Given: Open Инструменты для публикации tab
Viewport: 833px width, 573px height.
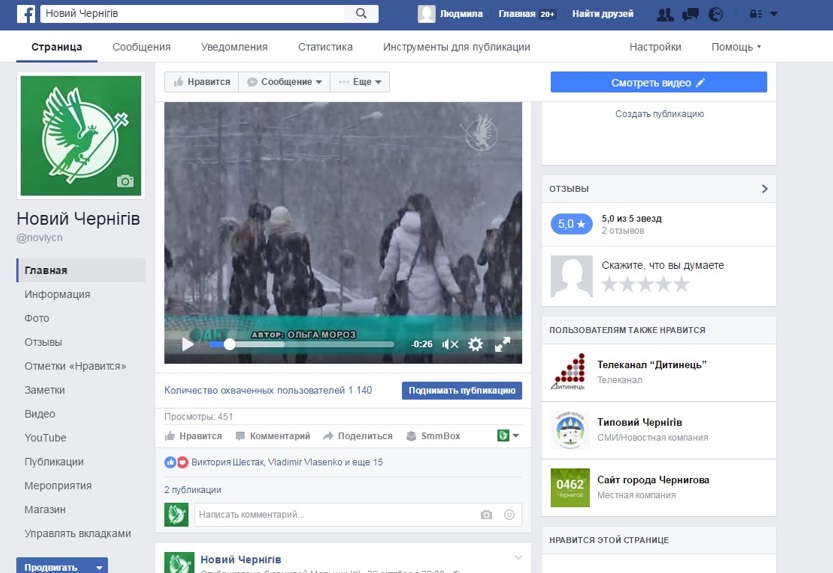Looking at the screenshot, I should click(x=456, y=47).
